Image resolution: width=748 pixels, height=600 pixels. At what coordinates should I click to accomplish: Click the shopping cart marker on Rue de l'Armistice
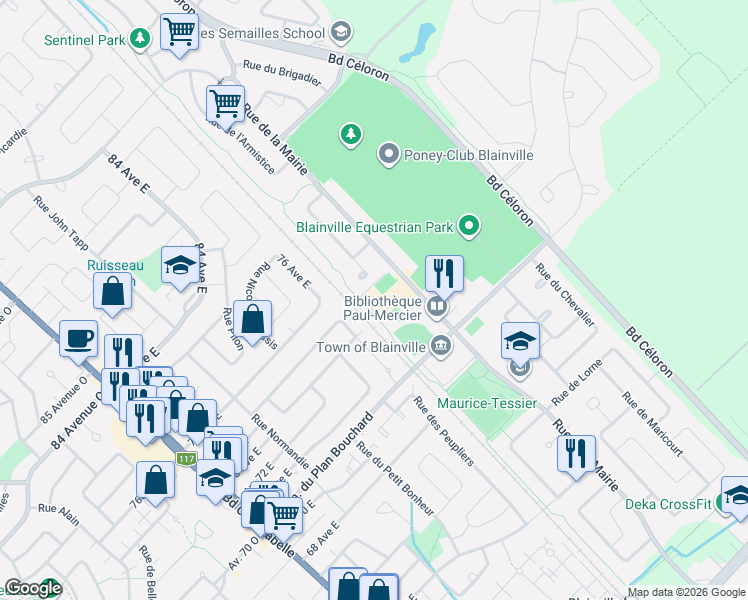pos(226,105)
